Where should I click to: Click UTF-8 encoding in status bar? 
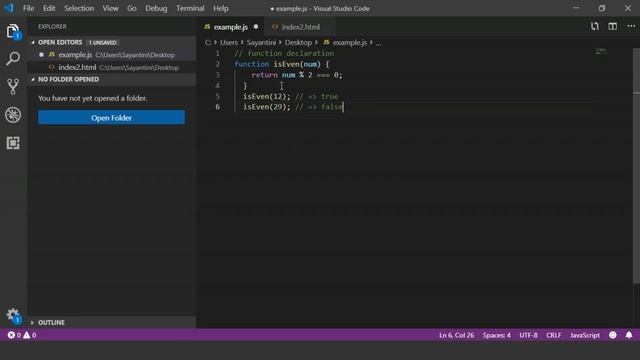coord(528,335)
